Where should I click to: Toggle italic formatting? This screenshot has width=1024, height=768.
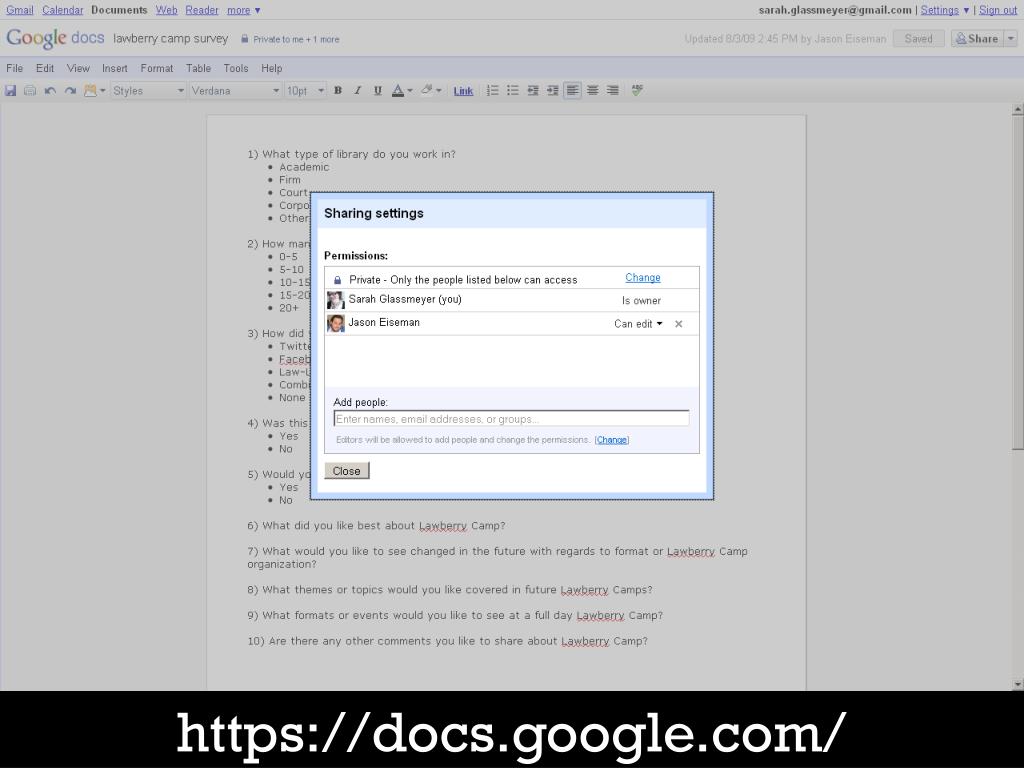(357, 91)
